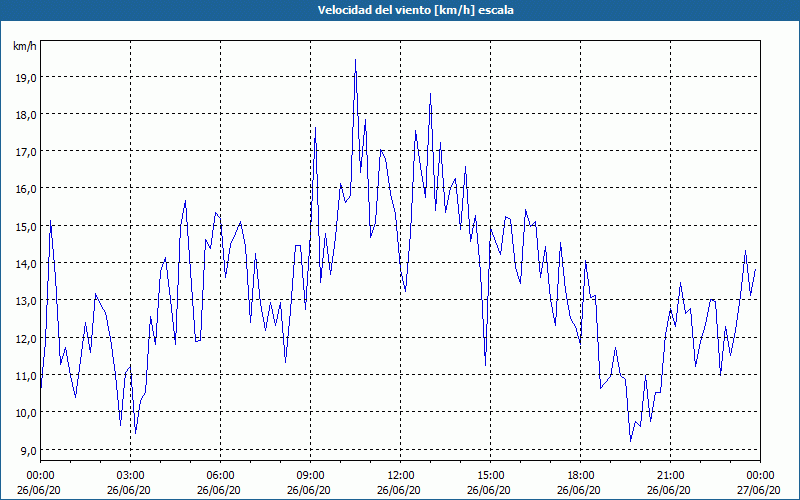The width and height of the screenshot is (800, 500).
Task: Click the 'km/h' axis unit label
Action: [25, 46]
